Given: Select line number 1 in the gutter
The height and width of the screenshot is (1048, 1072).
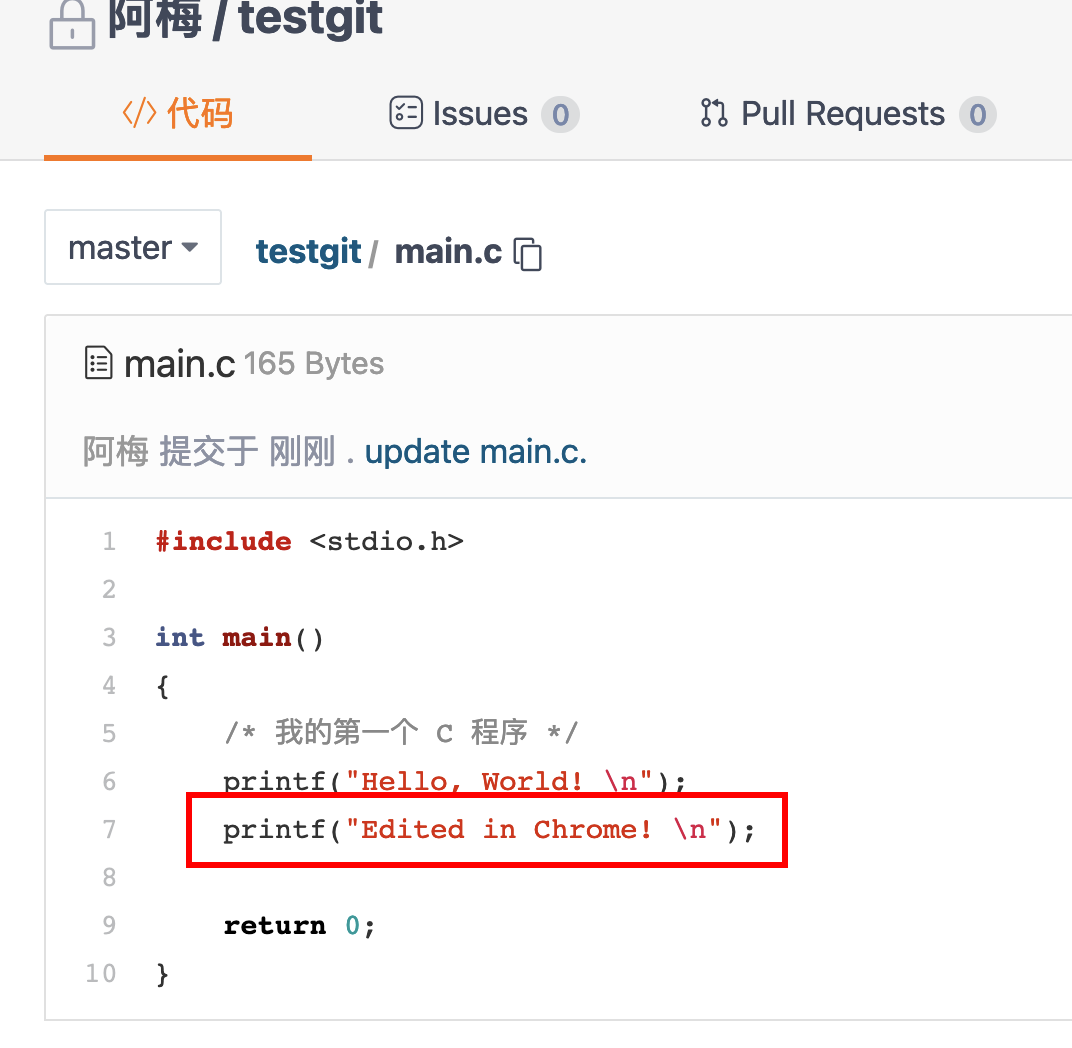Looking at the screenshot, I should pyautogui.click(x=109, y=542).
